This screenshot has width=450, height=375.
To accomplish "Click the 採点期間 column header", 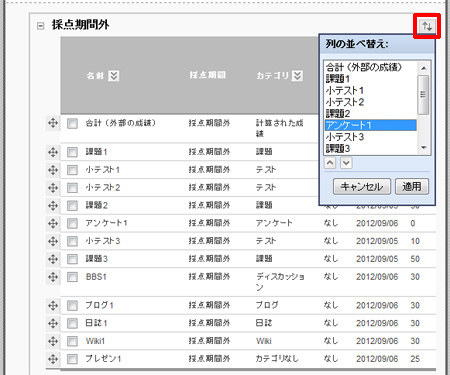I will [208, 75].
